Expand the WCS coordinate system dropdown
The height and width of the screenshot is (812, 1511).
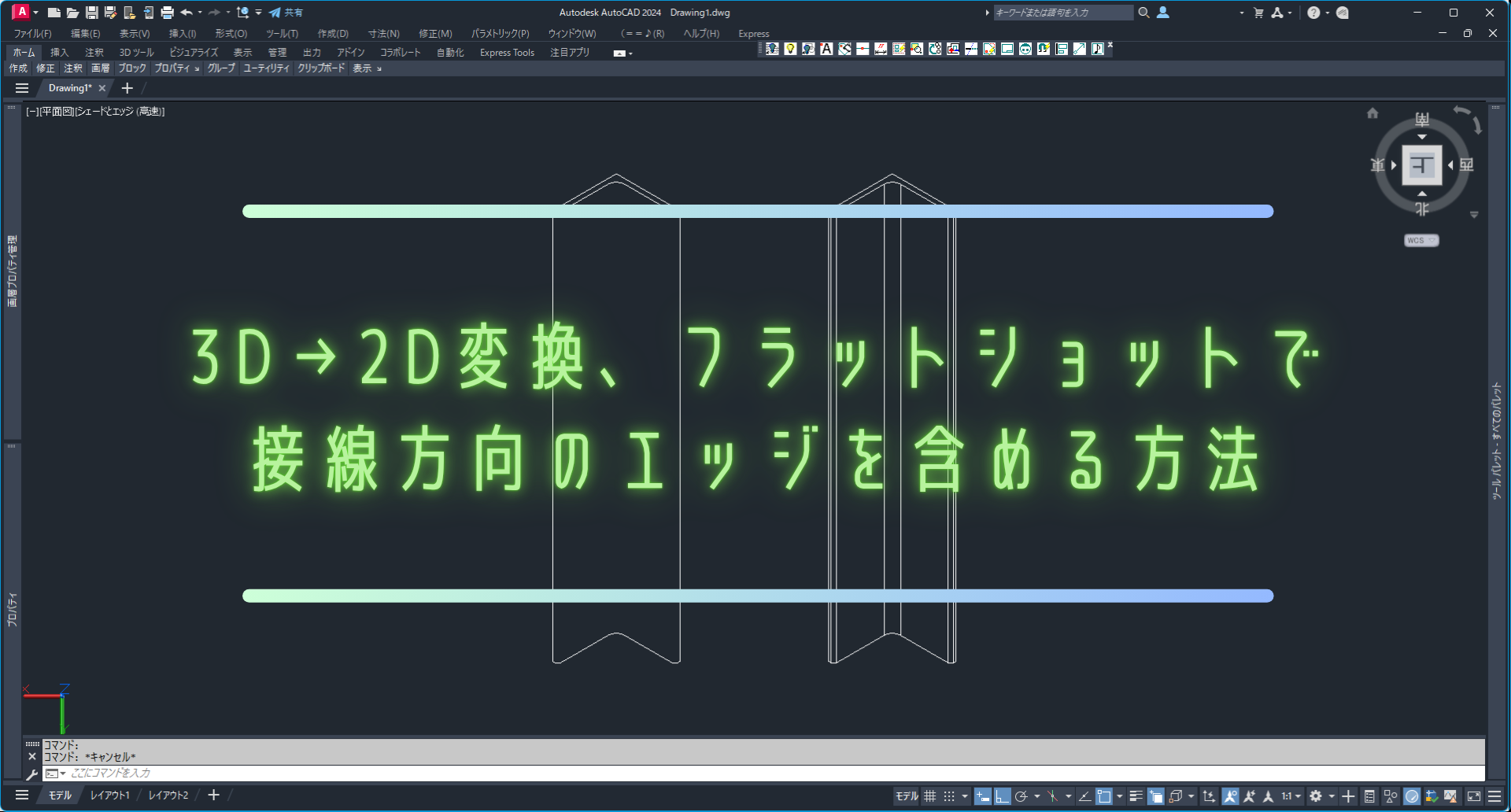point(1421,241)
